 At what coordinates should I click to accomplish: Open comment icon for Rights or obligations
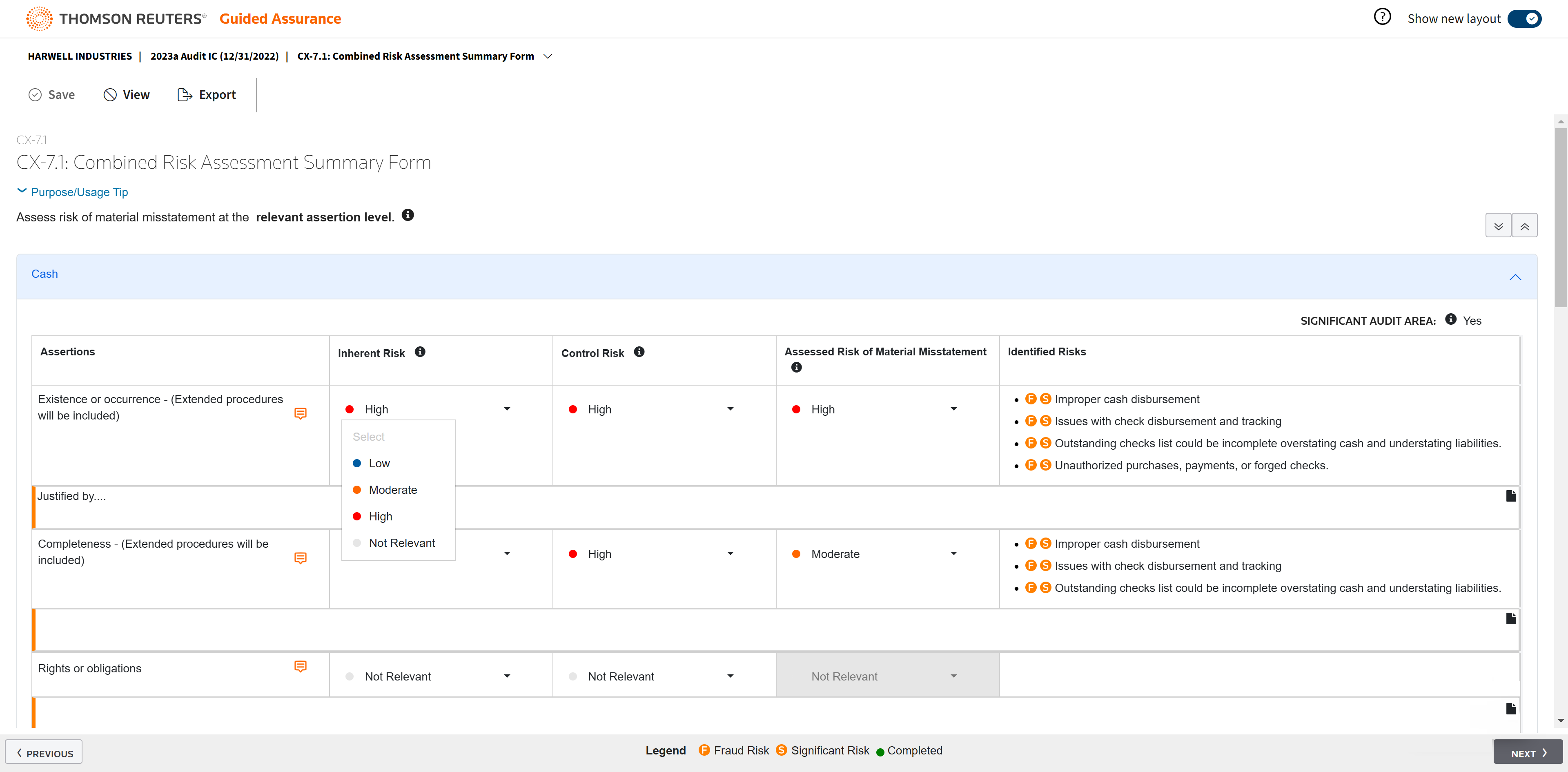300,666
